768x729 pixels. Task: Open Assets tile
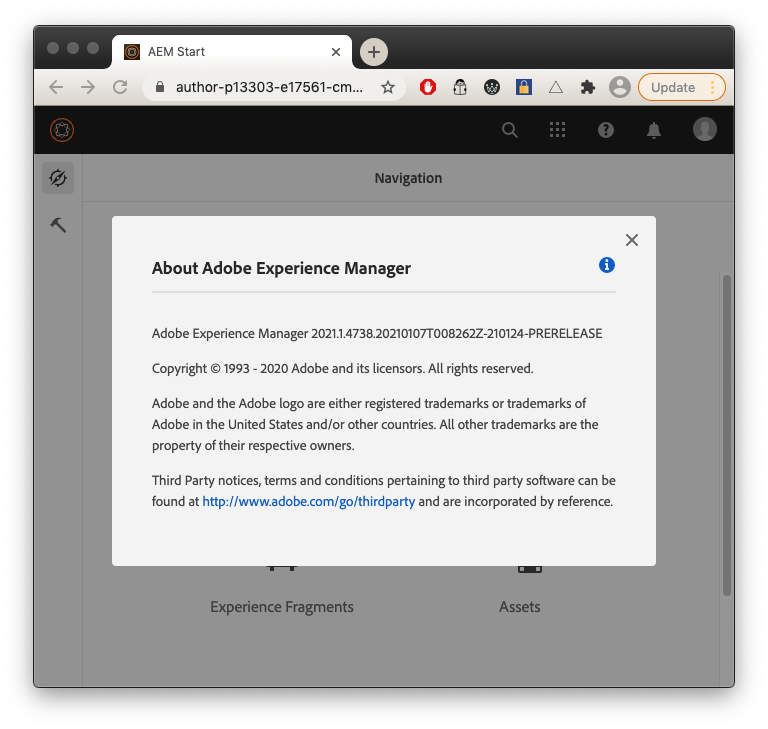pyautogui.click(x=520, y=607)
